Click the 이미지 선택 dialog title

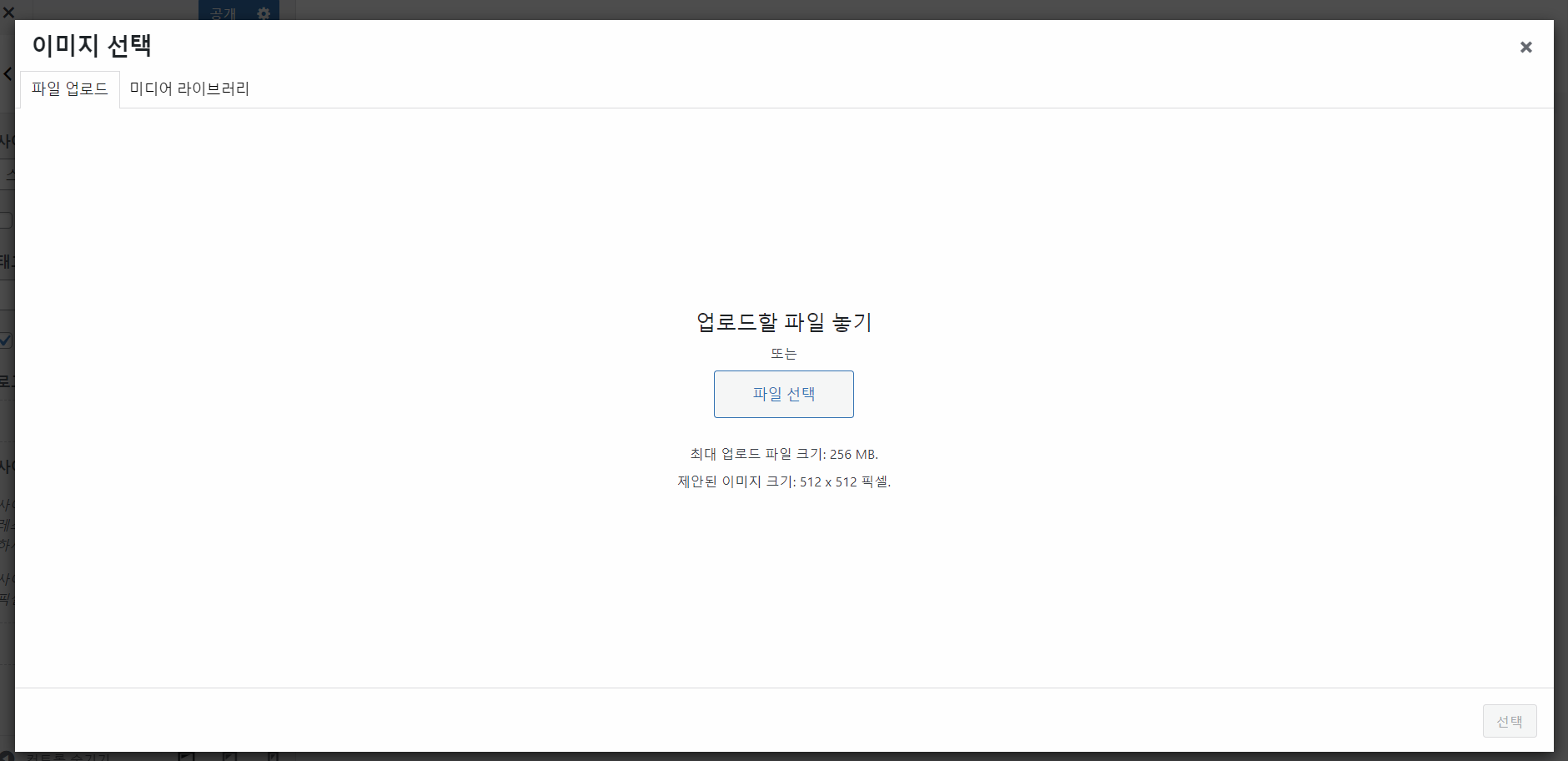click(92, 45)
